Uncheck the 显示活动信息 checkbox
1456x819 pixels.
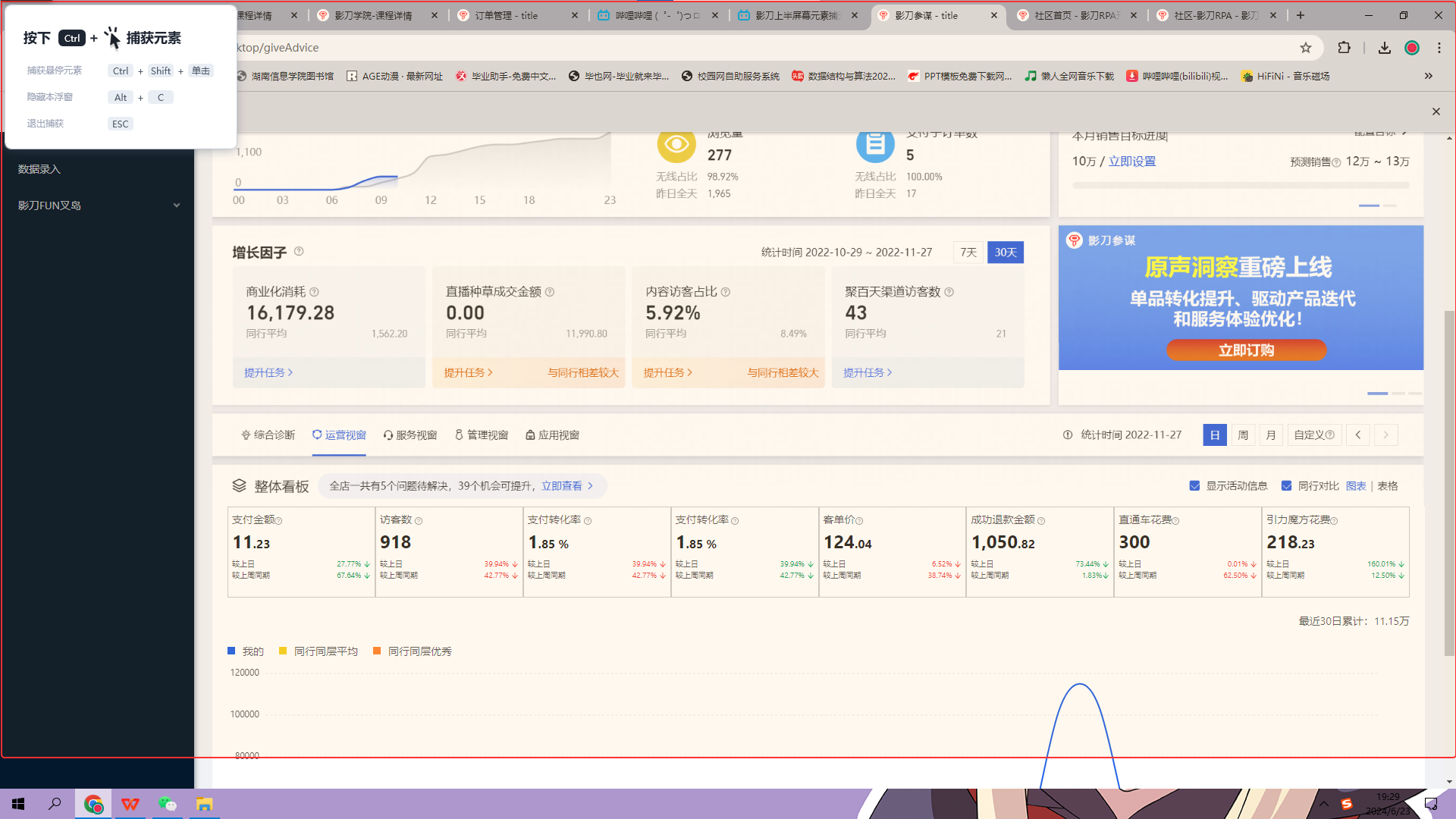tap(1194, 486)
